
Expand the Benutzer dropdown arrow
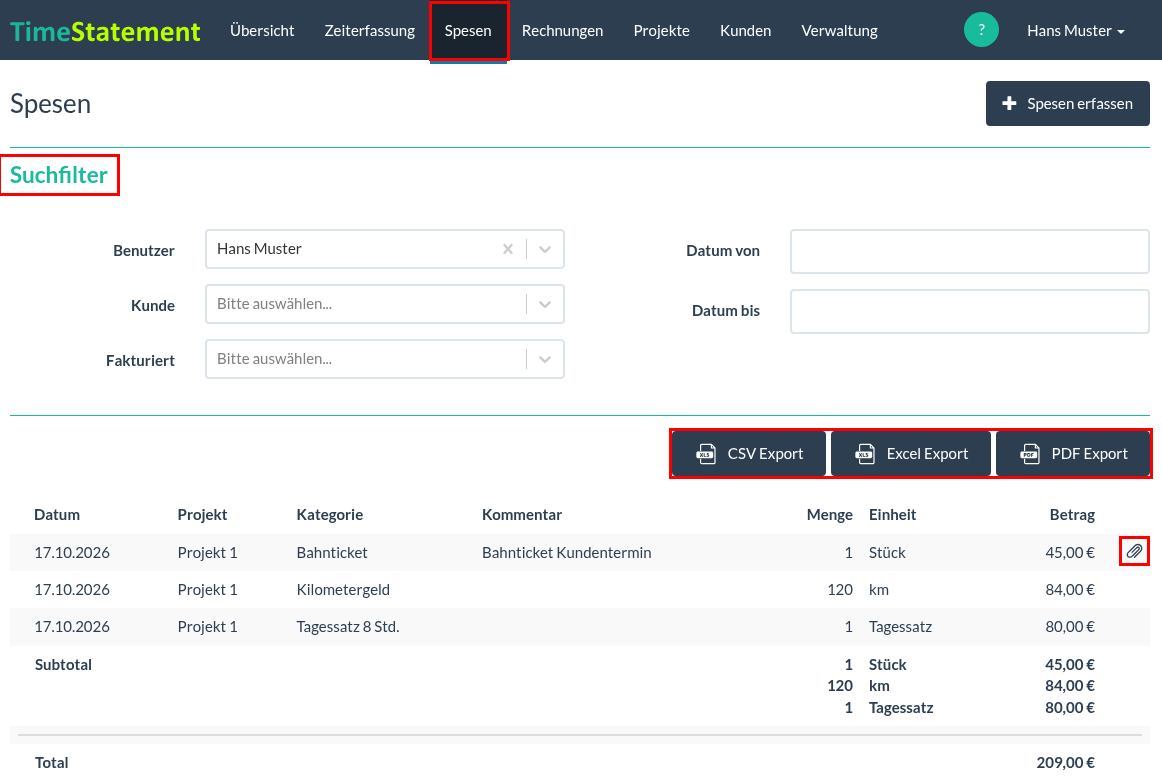click(545, 249)
